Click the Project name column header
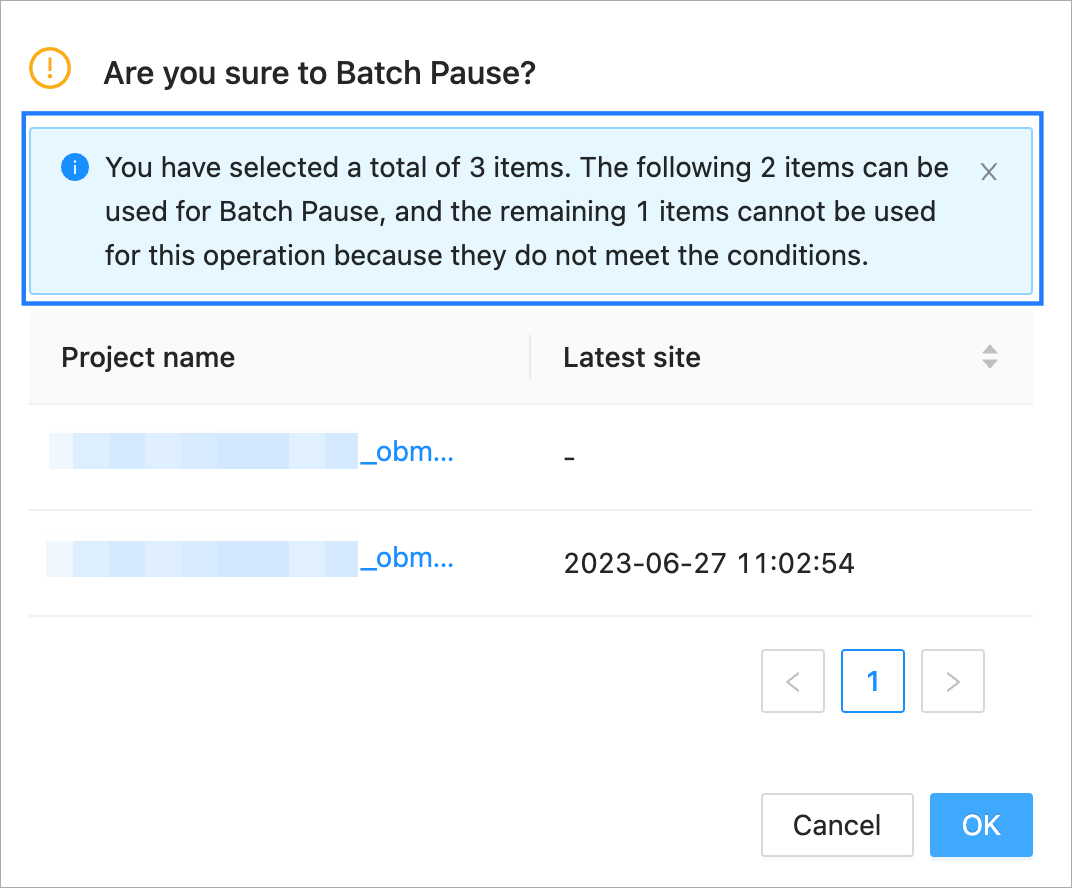Viewport: 1072px width, 888px height. tap(147, 357)
